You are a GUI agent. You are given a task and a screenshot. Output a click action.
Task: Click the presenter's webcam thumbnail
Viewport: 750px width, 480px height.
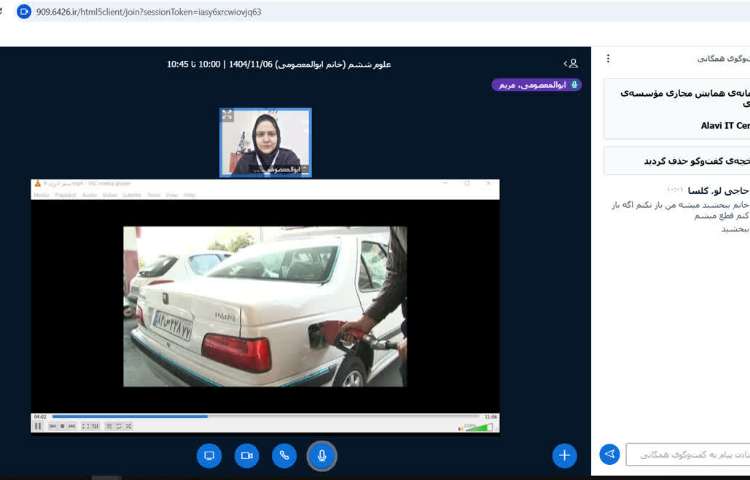click(x=265, y=142)
